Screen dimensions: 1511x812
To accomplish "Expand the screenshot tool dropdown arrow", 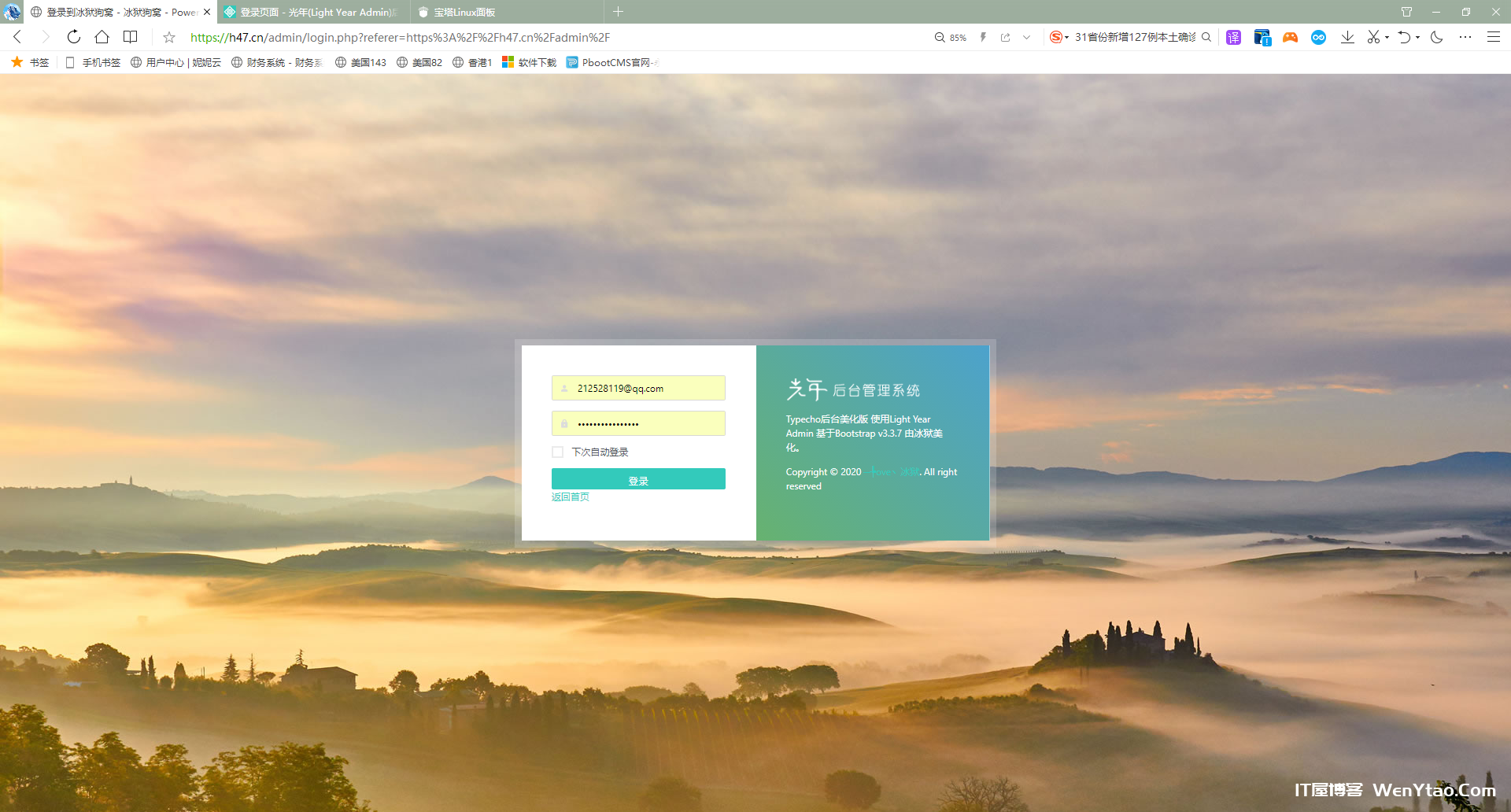I will click(1387, 37).
